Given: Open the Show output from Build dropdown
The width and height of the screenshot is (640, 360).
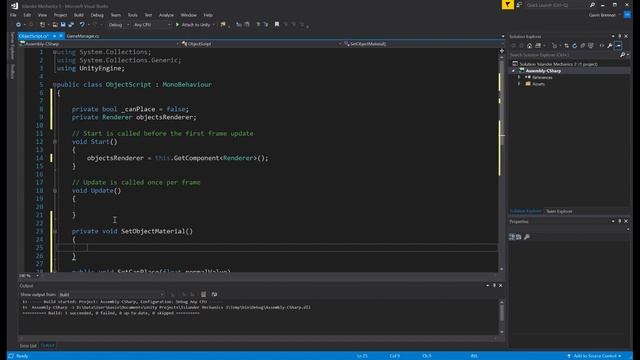Looking at the screenshot, I should point(111,294).
